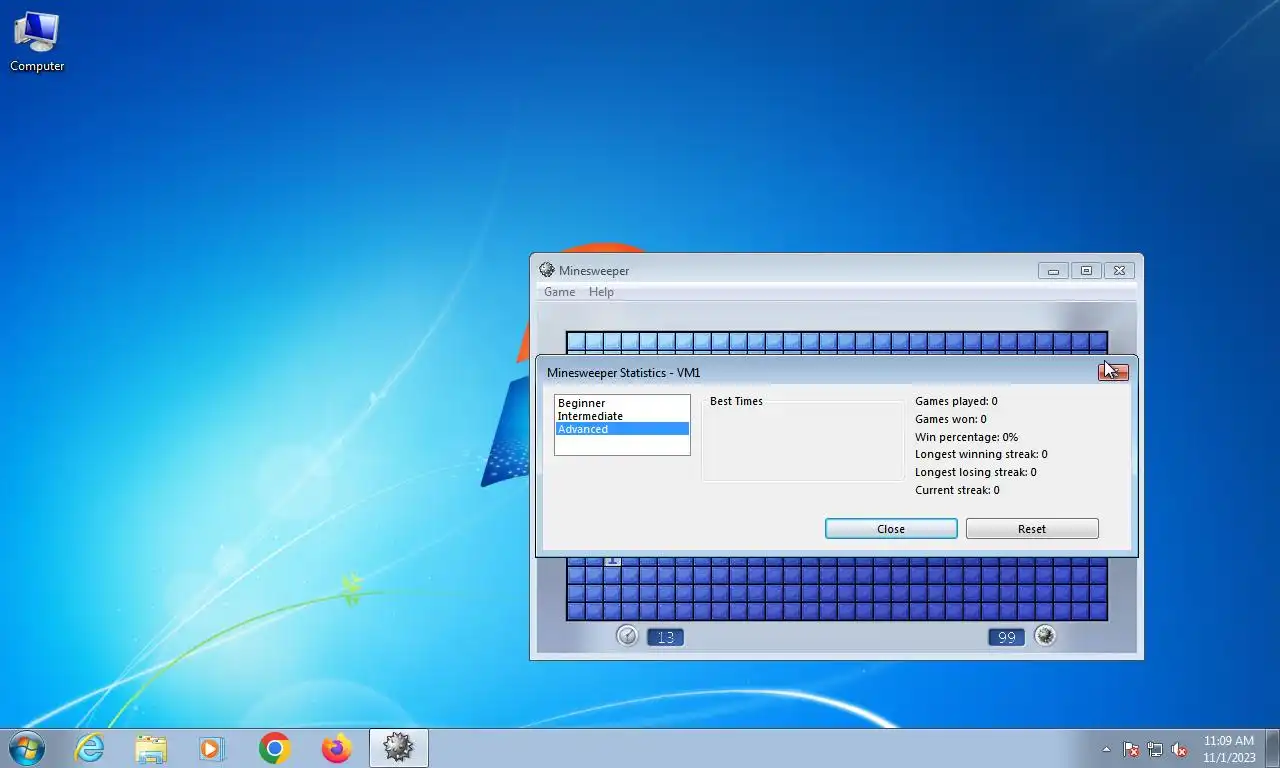Screen dimensions: 1280x768
Task: Launch Google Chrome from the taskbar
Action: tap(274, 748)
